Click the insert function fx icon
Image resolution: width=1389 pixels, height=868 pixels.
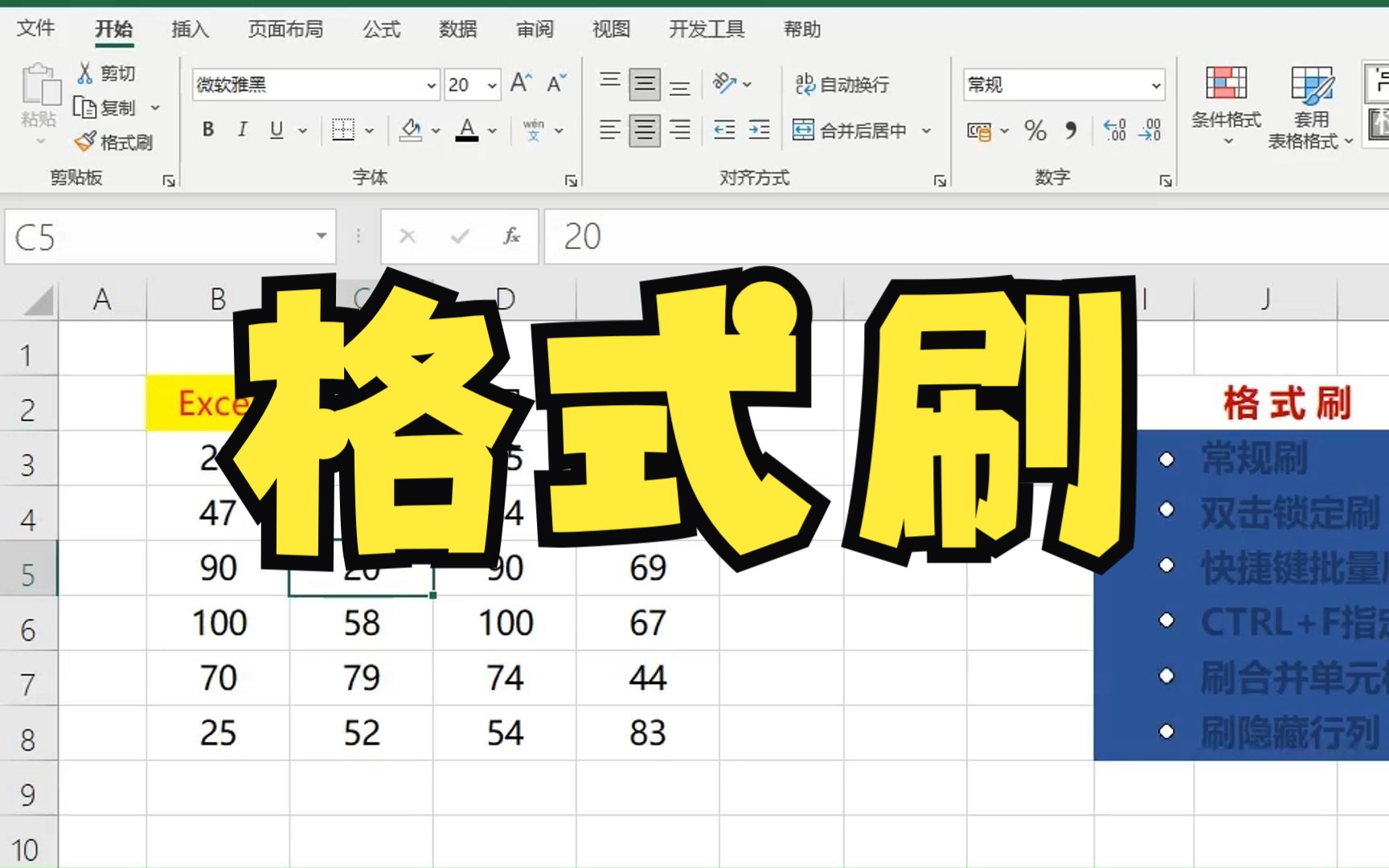tap(511, 236)
